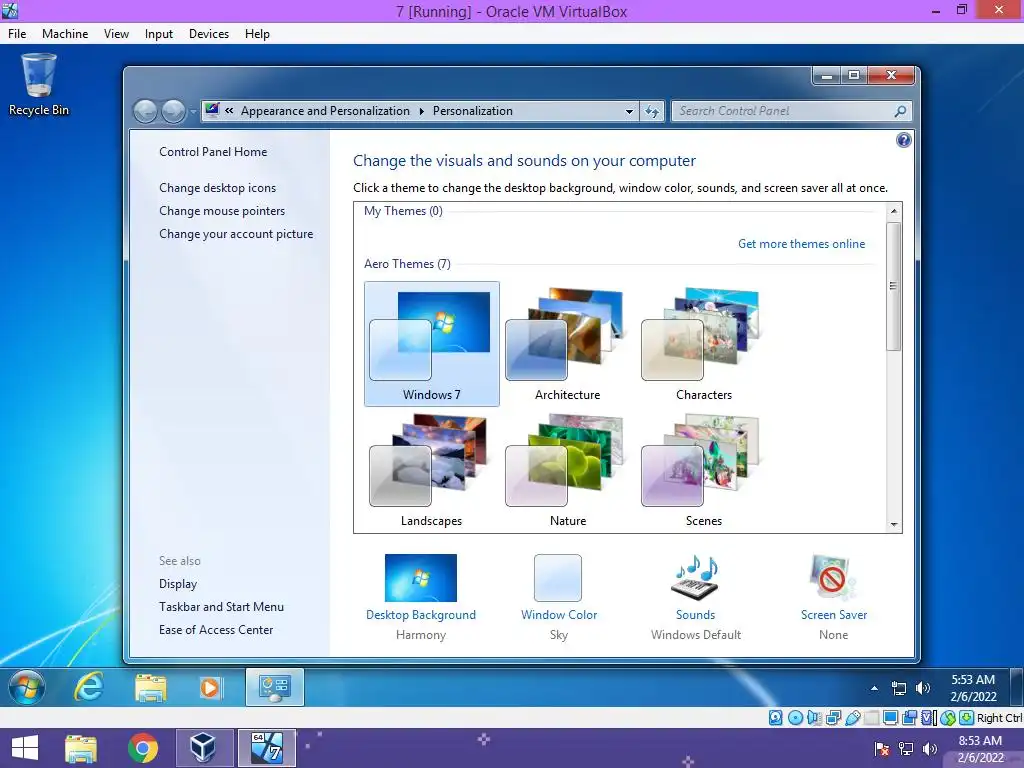Open VirtualBox Help menu
This screenshot has height=768, width=1024.
(257, 34)
